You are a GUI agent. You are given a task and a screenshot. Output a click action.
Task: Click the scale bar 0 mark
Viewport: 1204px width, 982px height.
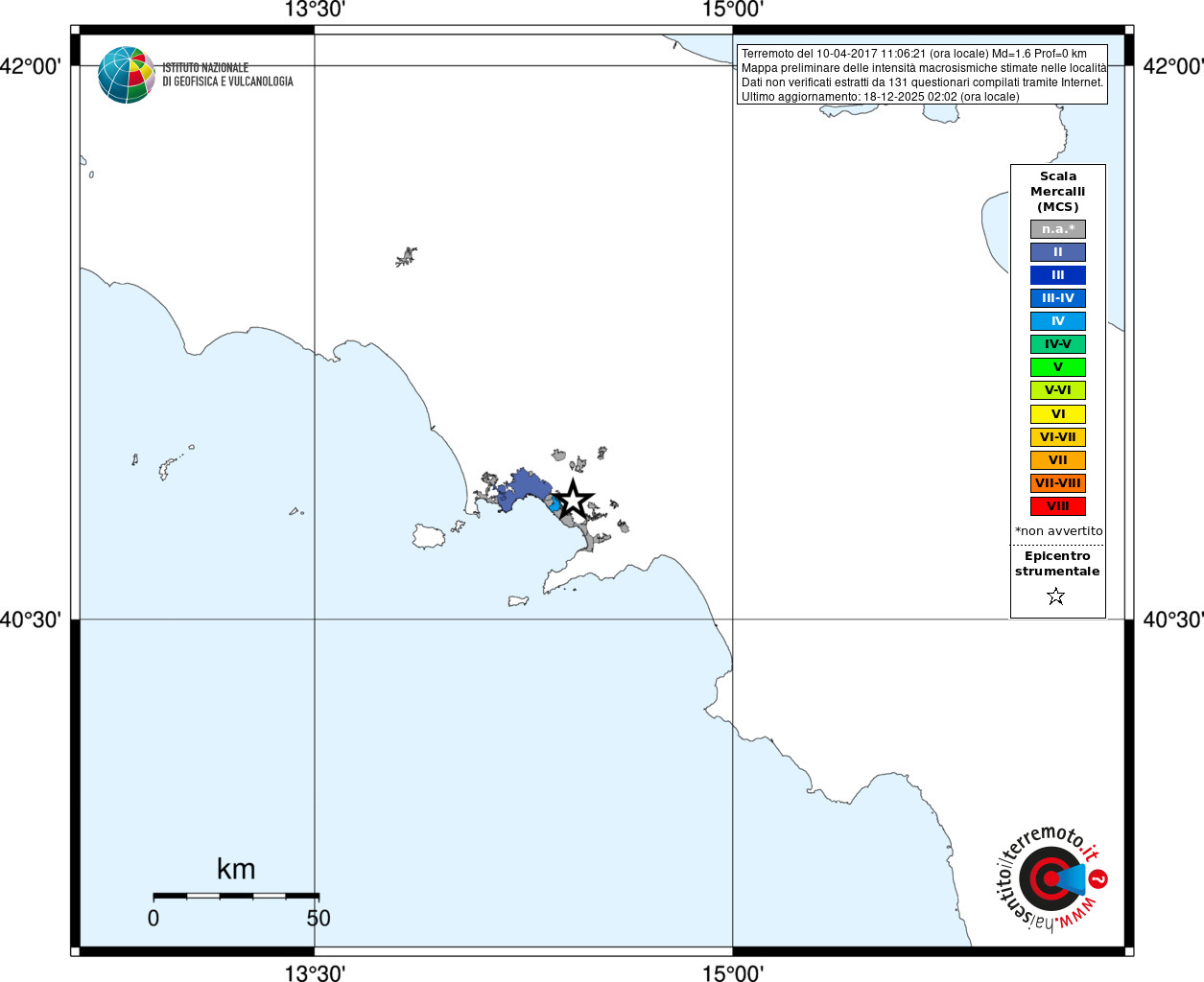point(153,918)
